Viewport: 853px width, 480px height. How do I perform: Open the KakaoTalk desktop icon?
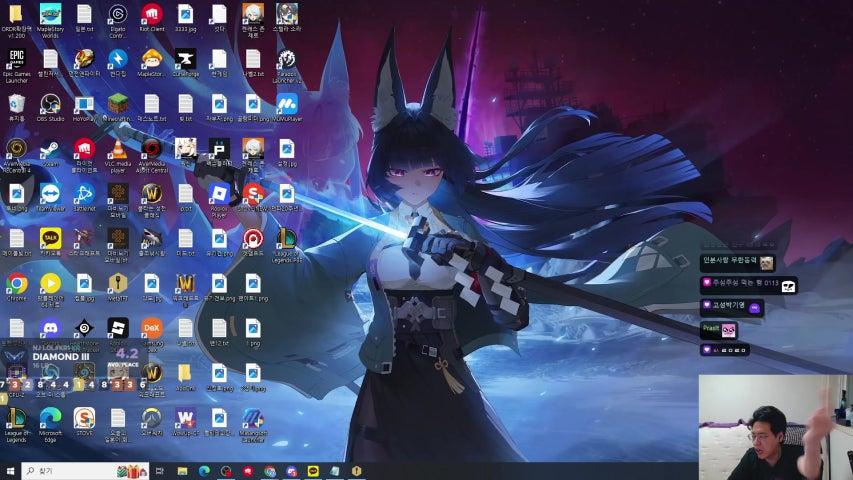(50, 238)
